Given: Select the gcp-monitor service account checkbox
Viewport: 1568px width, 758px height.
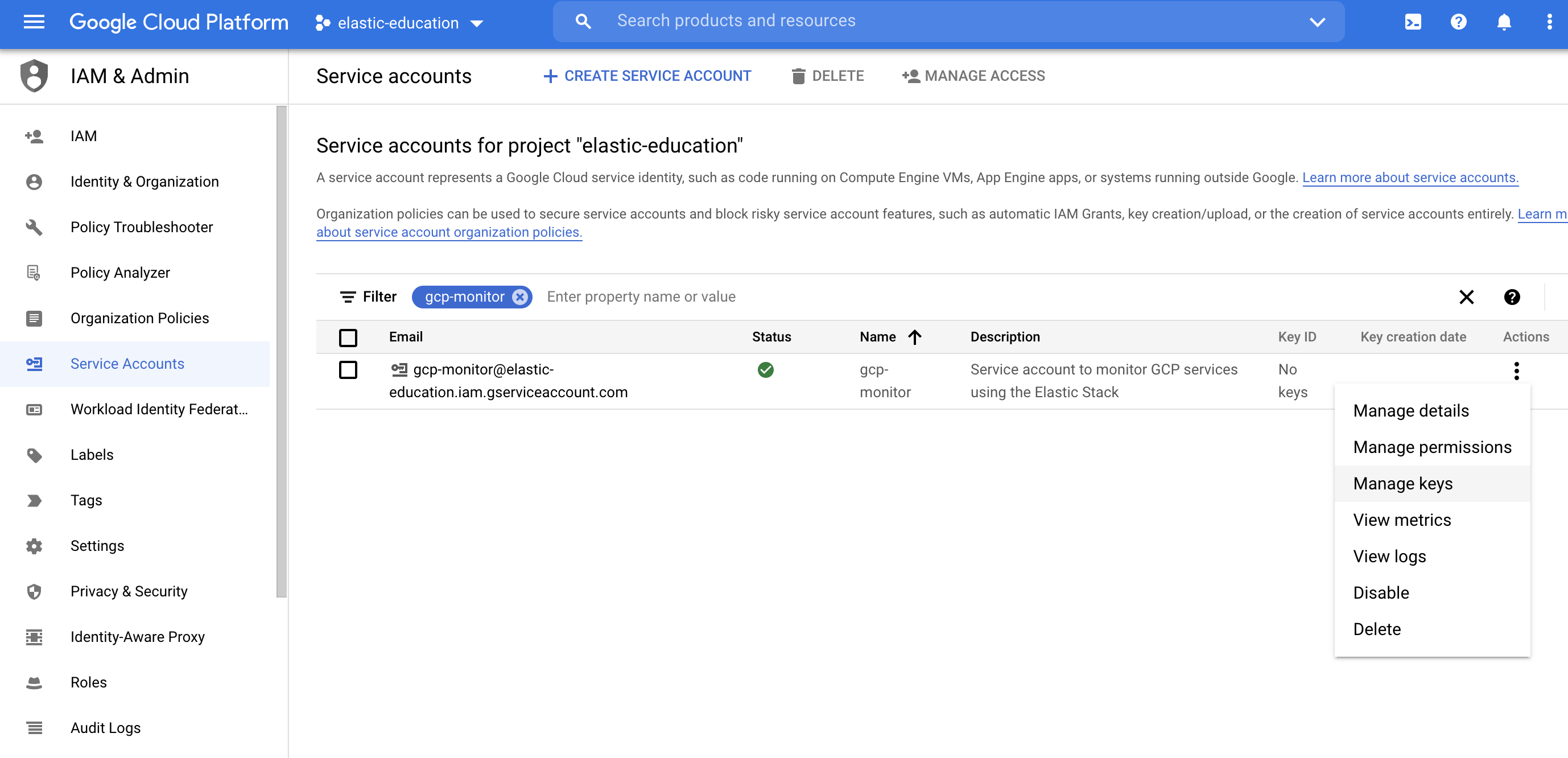Looking at the screenshot, I should click(x=349, y=370).
